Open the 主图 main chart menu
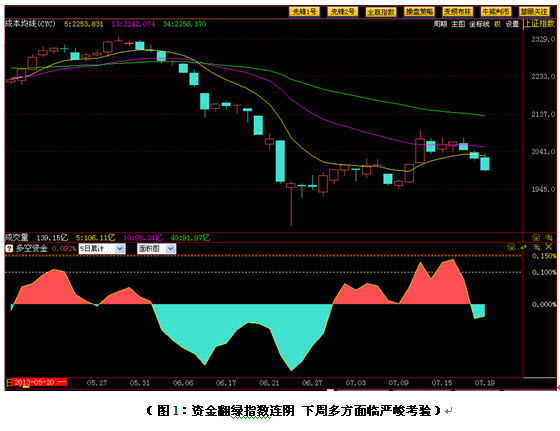Viewport: 560px width, 431px height. (458, 24)
